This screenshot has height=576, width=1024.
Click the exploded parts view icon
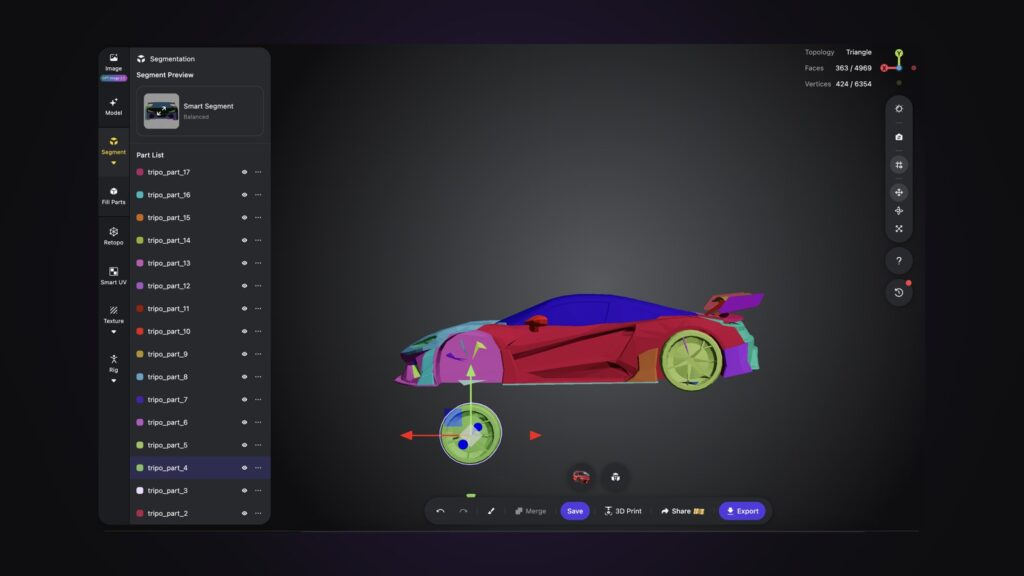pyautogui.click(x=615, y=477)
